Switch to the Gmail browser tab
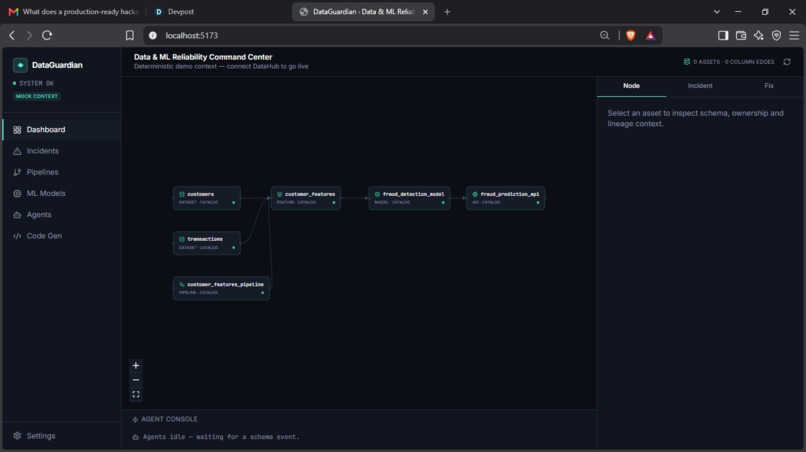This screenshot has width=806, height=452. click(x=74, y=11)
